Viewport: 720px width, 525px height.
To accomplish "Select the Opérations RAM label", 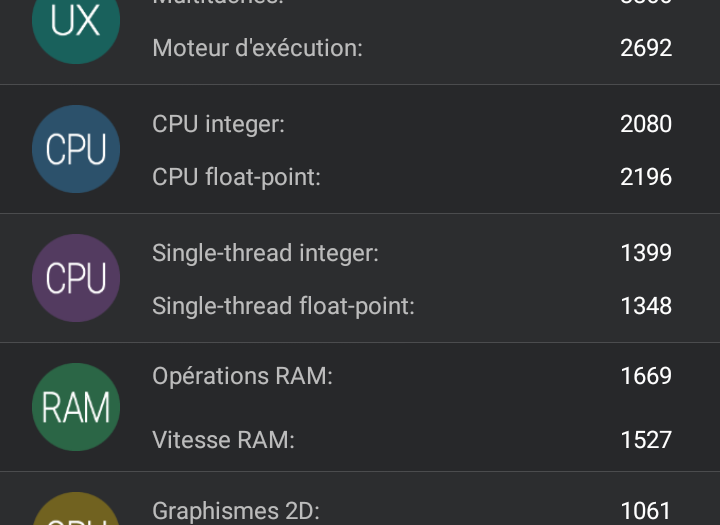I will [242, 376].
